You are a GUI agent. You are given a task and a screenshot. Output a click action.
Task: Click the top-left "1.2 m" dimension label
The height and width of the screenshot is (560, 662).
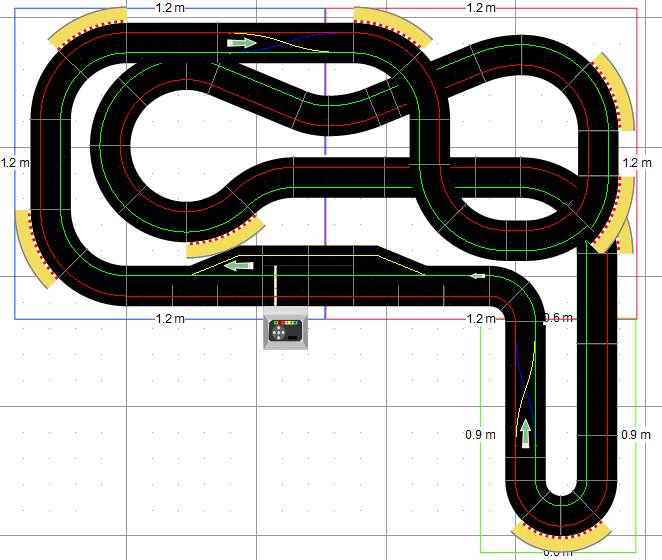point(170,7)
